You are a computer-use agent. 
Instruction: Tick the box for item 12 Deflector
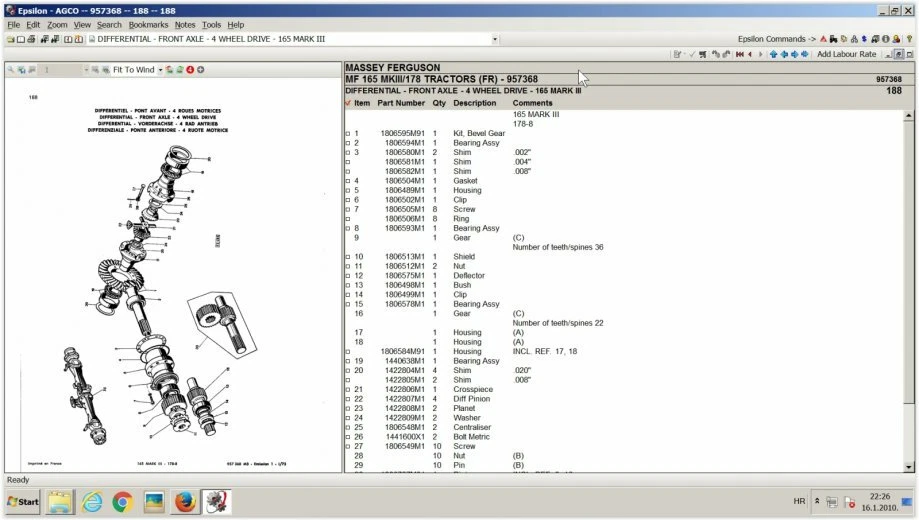click(348, 276)
